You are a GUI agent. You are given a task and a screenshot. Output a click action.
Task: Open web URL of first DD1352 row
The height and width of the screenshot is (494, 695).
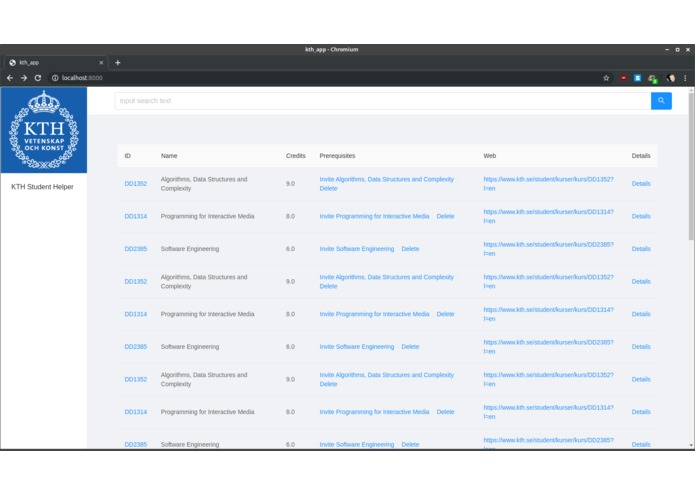(548, 184)
